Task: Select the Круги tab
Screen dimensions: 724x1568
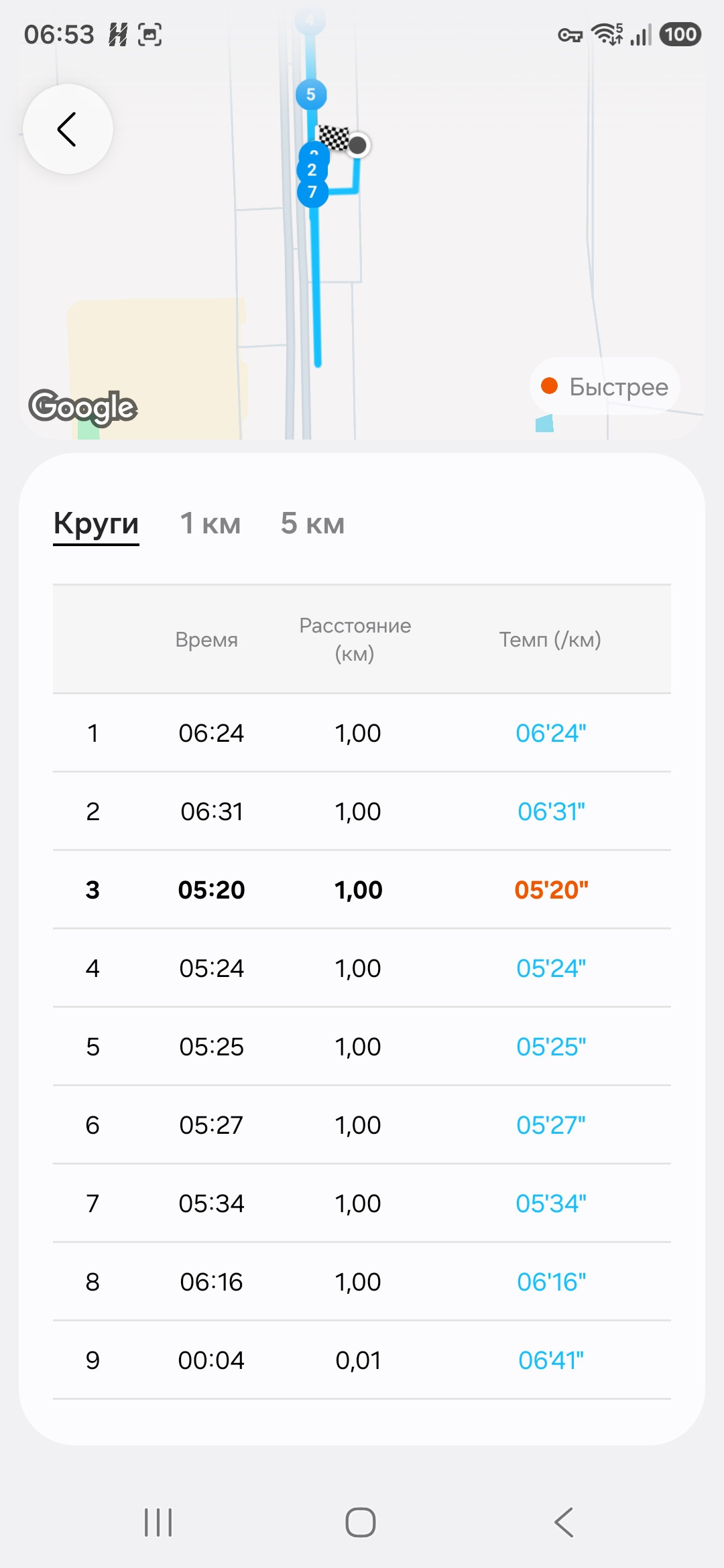Action: [96, 525]
